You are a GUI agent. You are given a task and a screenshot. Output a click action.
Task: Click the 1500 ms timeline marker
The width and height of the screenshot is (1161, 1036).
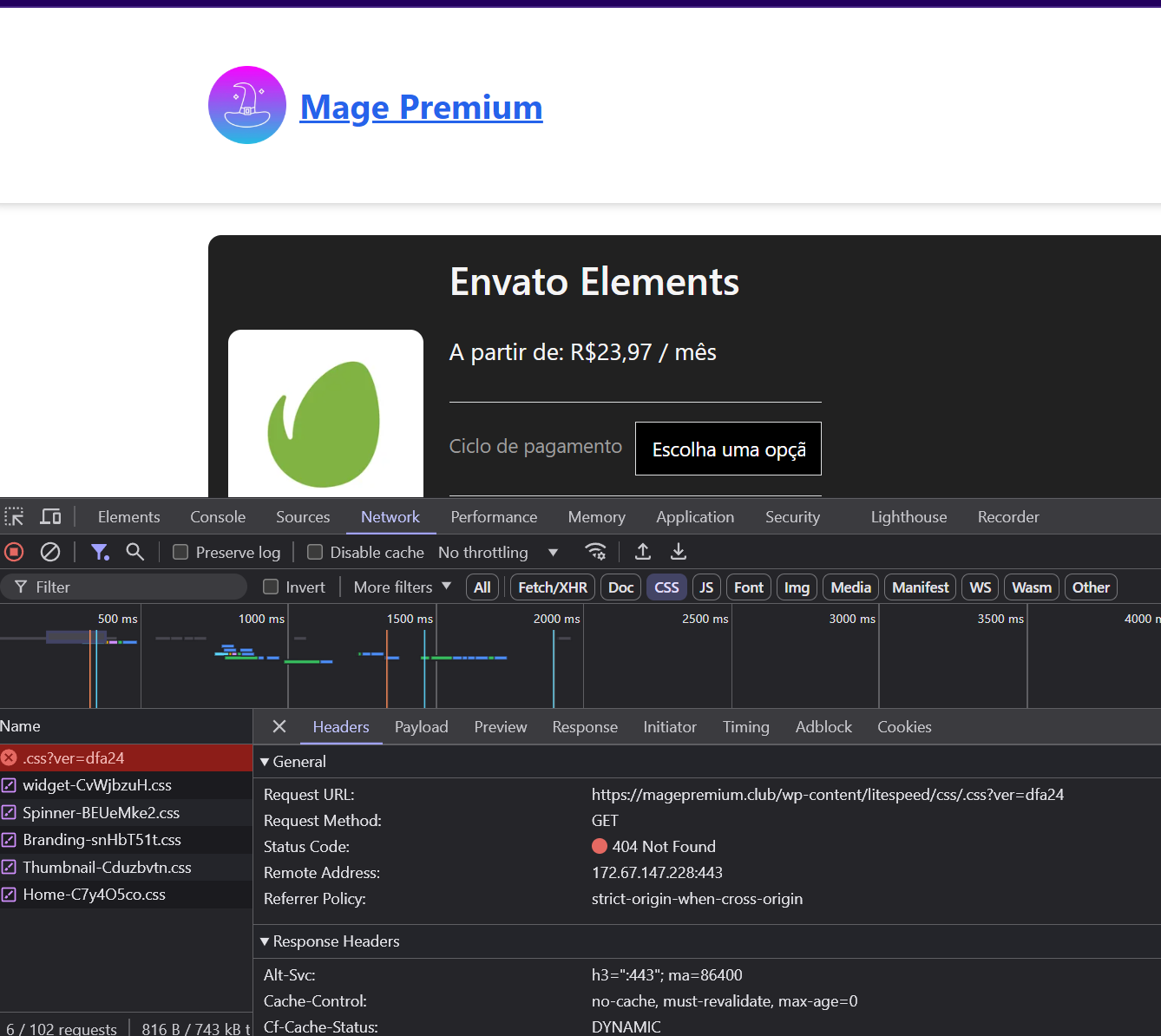point(410,619)
